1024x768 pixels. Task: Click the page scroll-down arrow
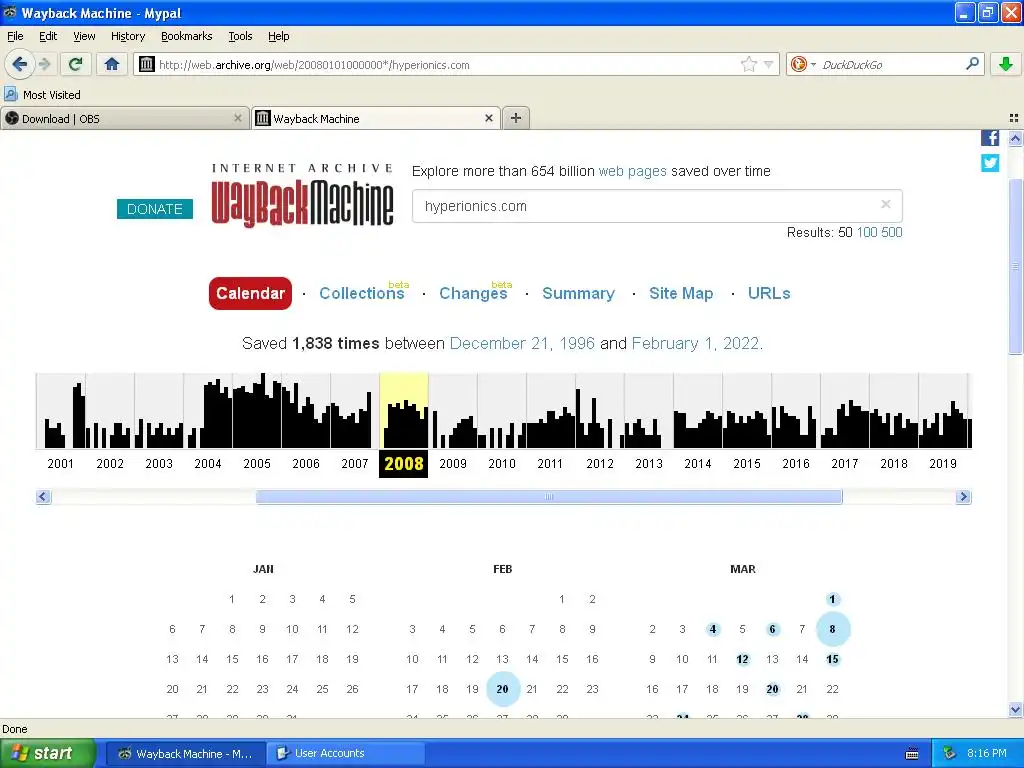pyautogui.click(x=1015, y=709)
